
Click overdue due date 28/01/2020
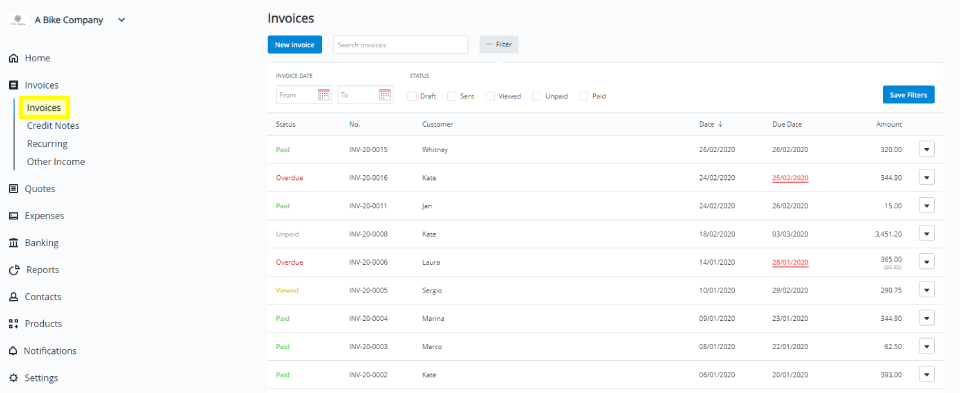click(x=790, y=263)
